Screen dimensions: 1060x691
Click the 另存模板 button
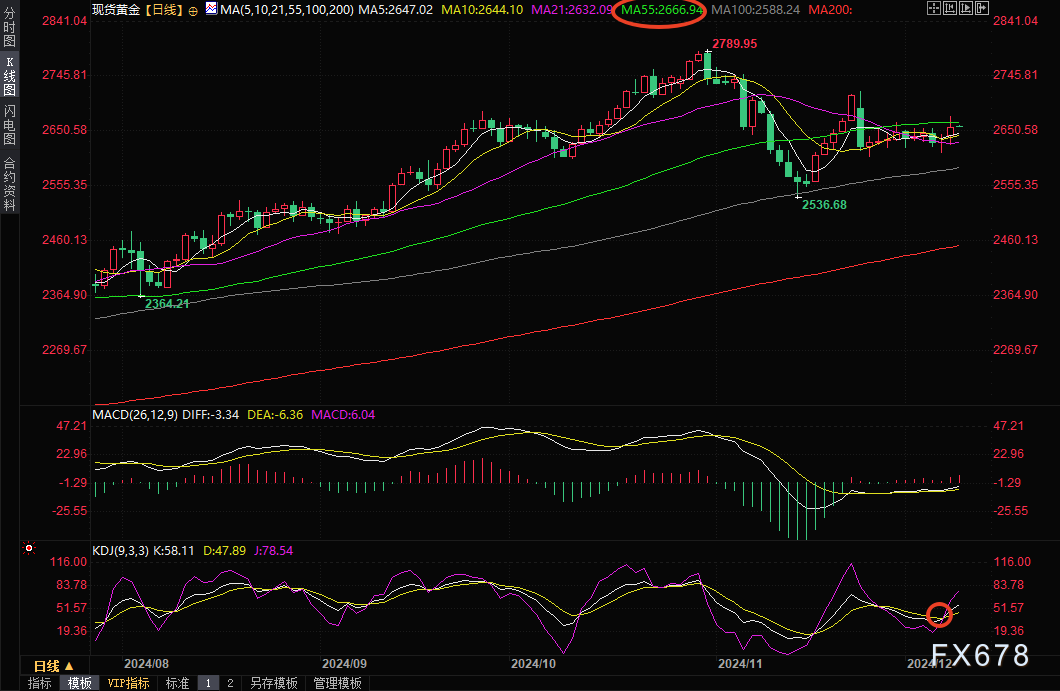click(x=273, y=683)
